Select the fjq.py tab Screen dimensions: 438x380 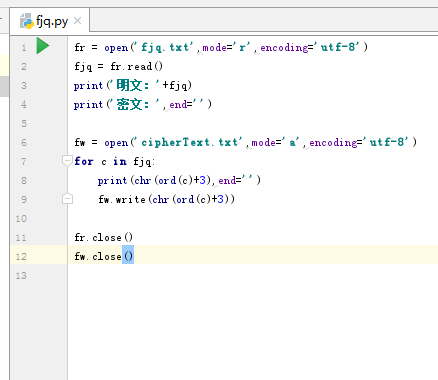[50, 21]
